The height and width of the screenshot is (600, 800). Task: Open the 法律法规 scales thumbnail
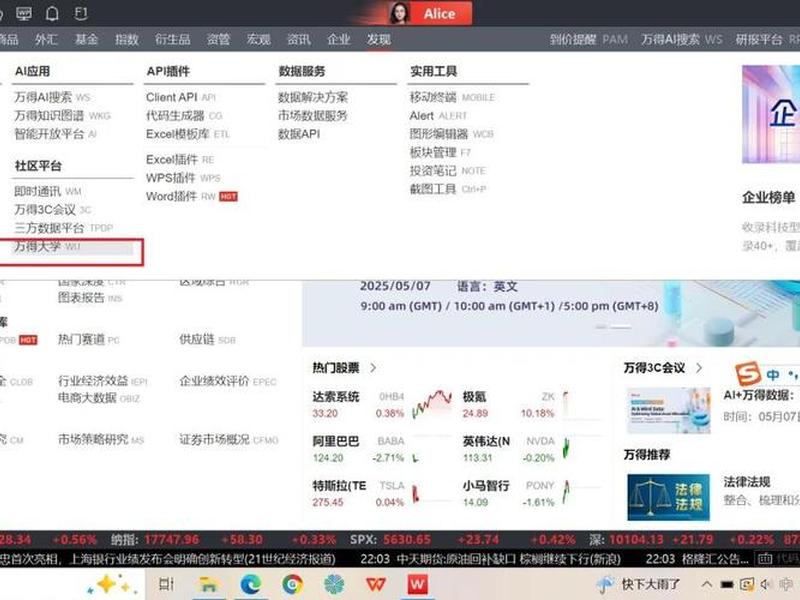coord(668,497)
